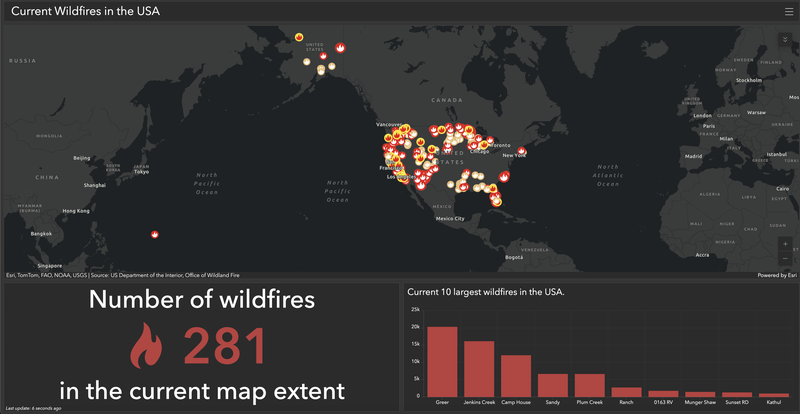Click the Stockholm label on the map
Viewport: 800px width, 414px height.
(x=748, y=80)
